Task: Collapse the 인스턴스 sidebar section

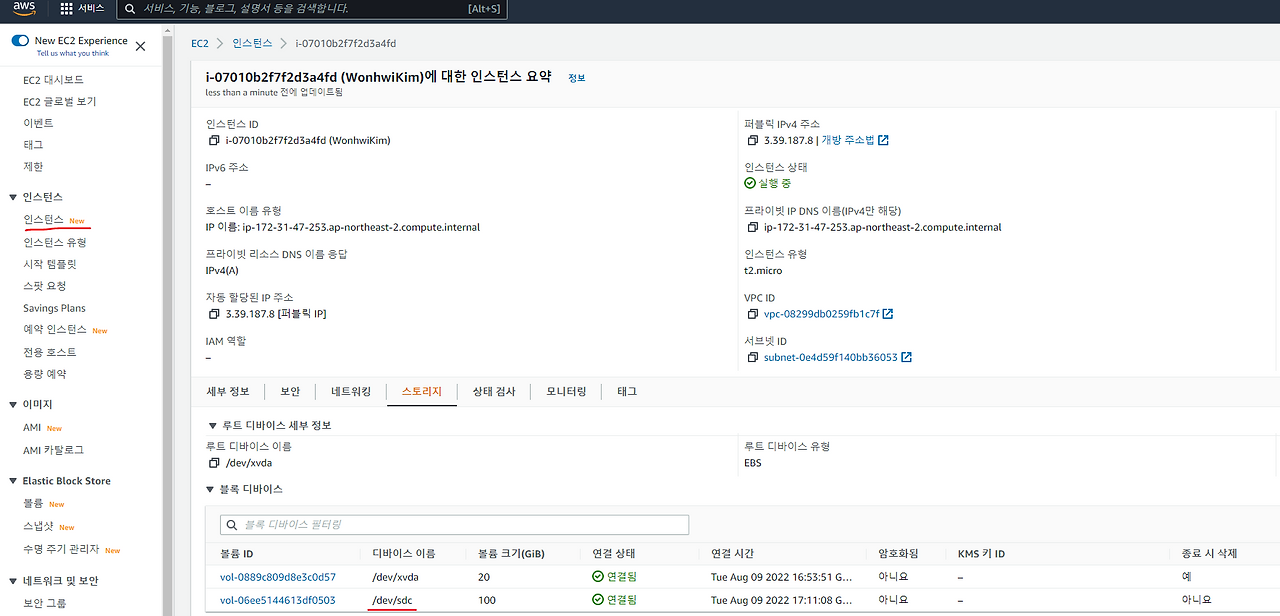Action: [13, 197]
